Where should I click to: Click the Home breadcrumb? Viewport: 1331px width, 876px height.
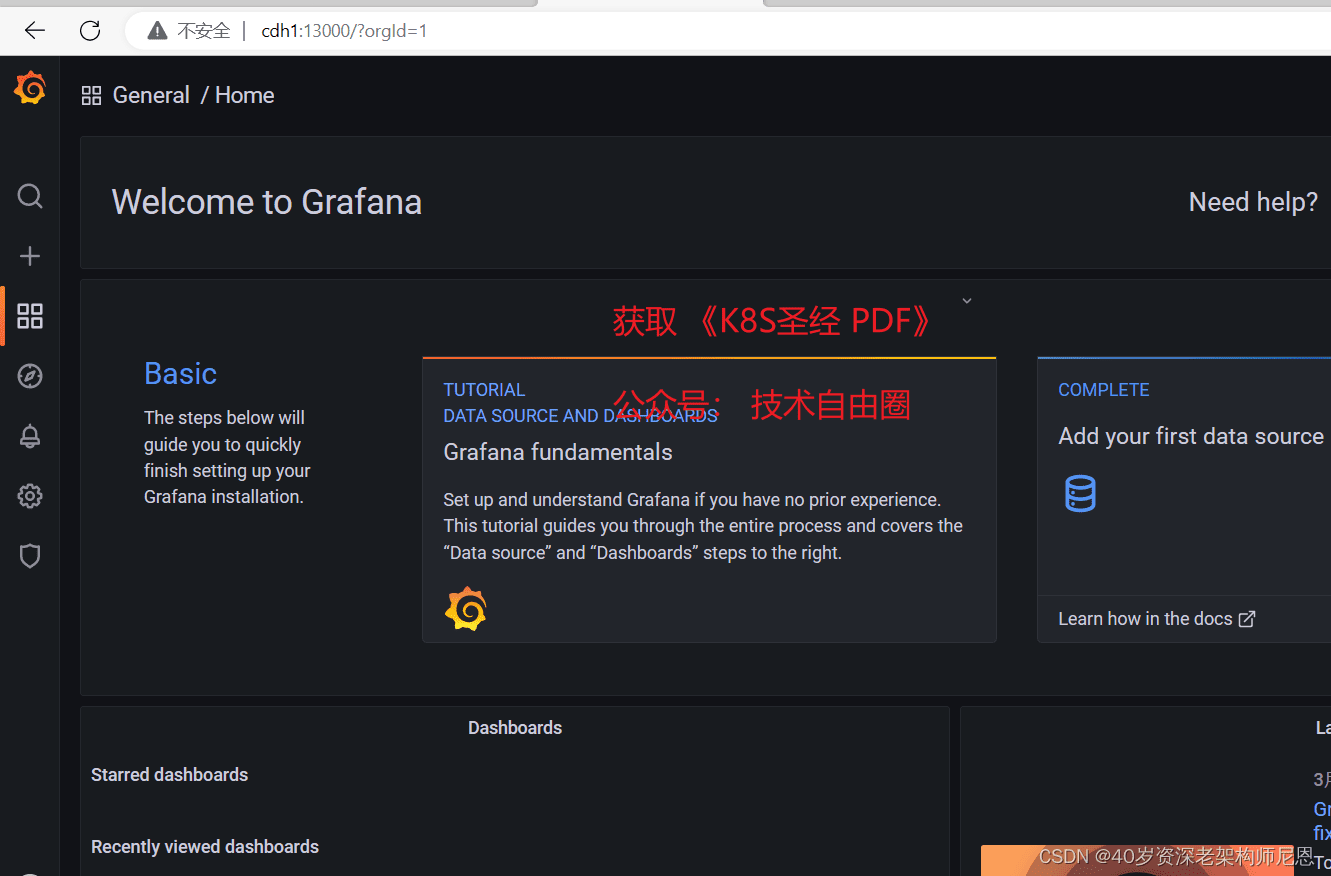point(244,95)
